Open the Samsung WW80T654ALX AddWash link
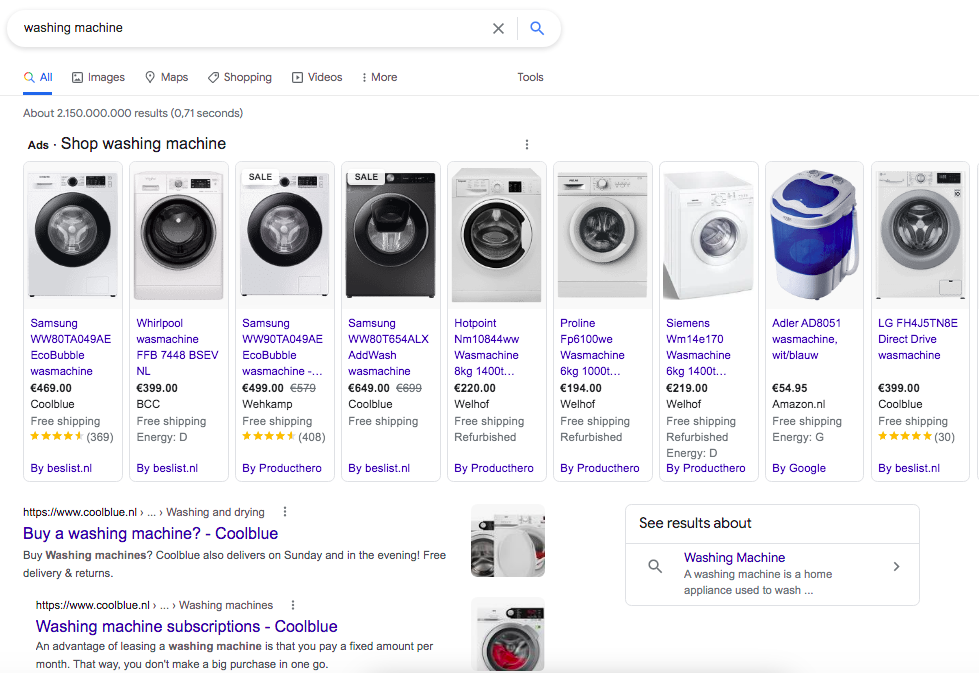Viewport: 979px width, 673px height. click(x=388, y=347)
